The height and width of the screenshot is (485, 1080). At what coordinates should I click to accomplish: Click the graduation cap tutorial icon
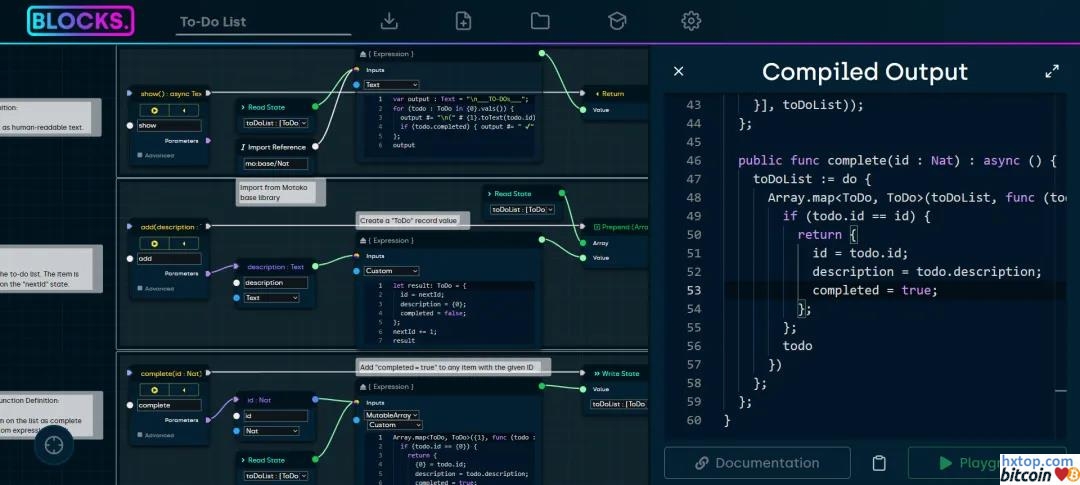[617, 21]
